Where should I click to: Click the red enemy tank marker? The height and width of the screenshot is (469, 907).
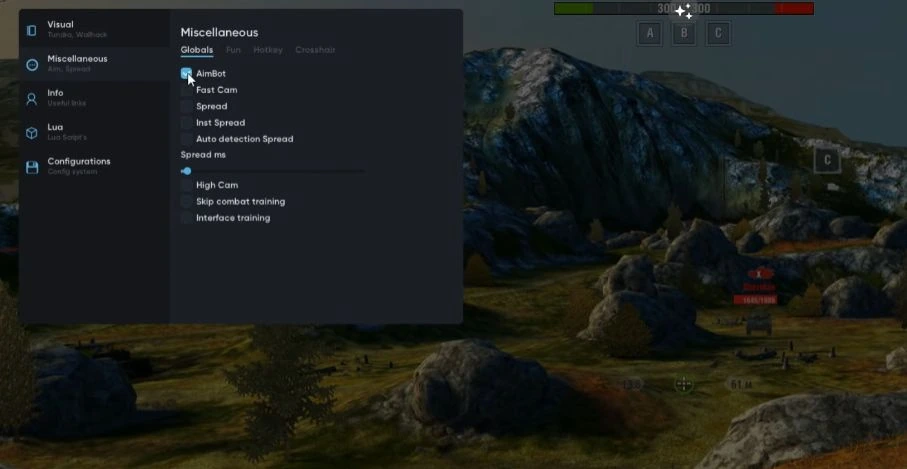[760, 274]
